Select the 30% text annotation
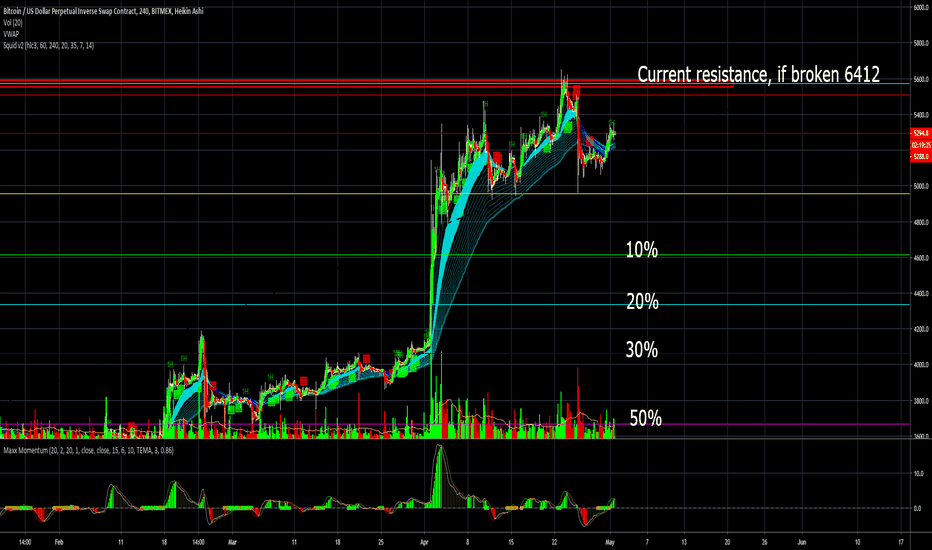Viewport: 932px width, 550px height. pos(641,349)
